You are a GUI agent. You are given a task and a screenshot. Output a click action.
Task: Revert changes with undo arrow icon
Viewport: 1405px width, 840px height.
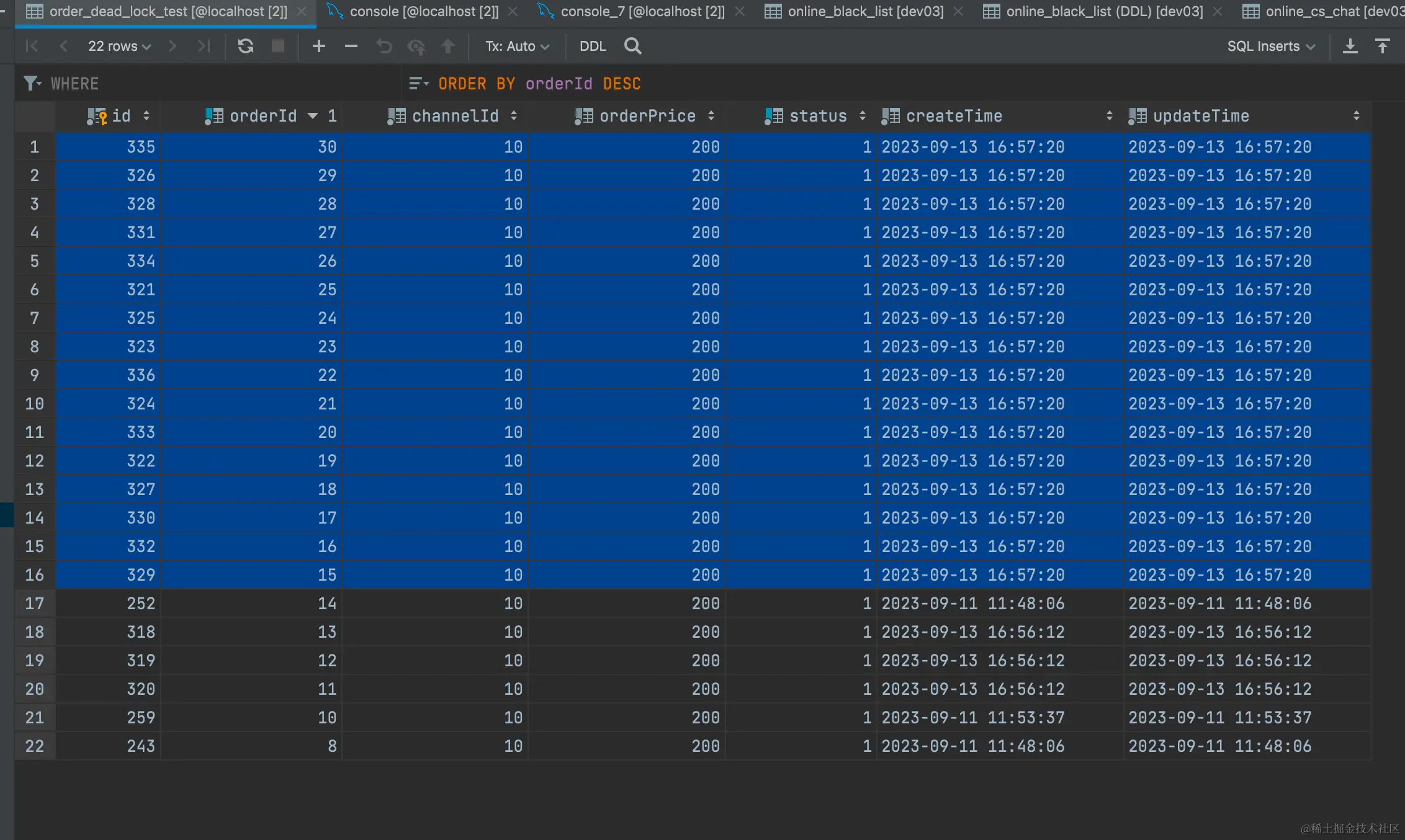click(x=384, y=46)
